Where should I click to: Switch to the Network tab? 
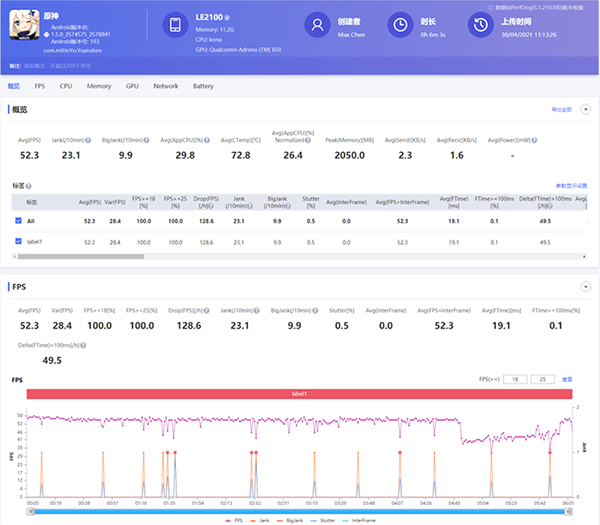165,87
